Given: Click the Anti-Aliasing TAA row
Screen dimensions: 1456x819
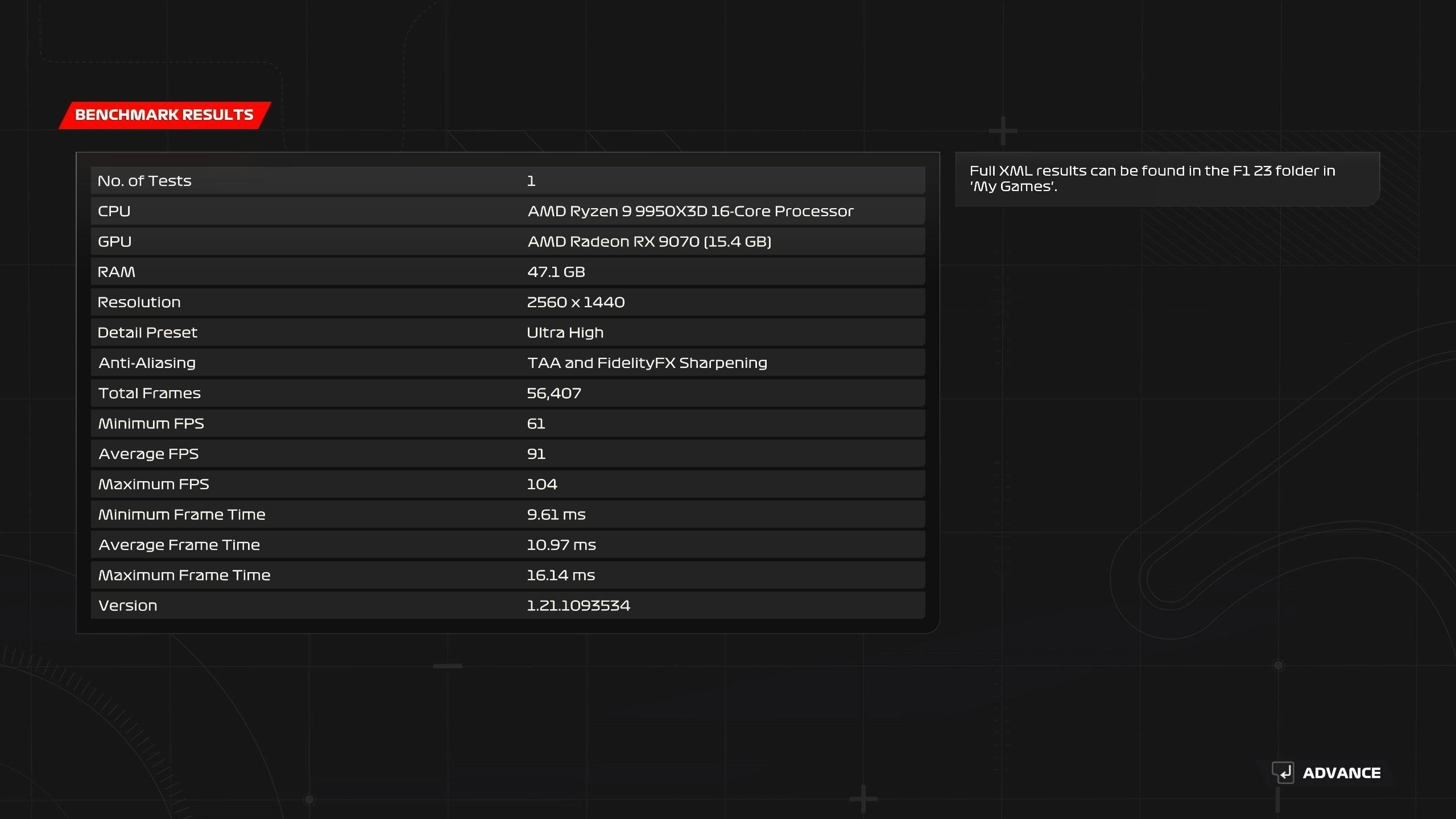Looking at the screenshot, I should click(x=507, y=363).
